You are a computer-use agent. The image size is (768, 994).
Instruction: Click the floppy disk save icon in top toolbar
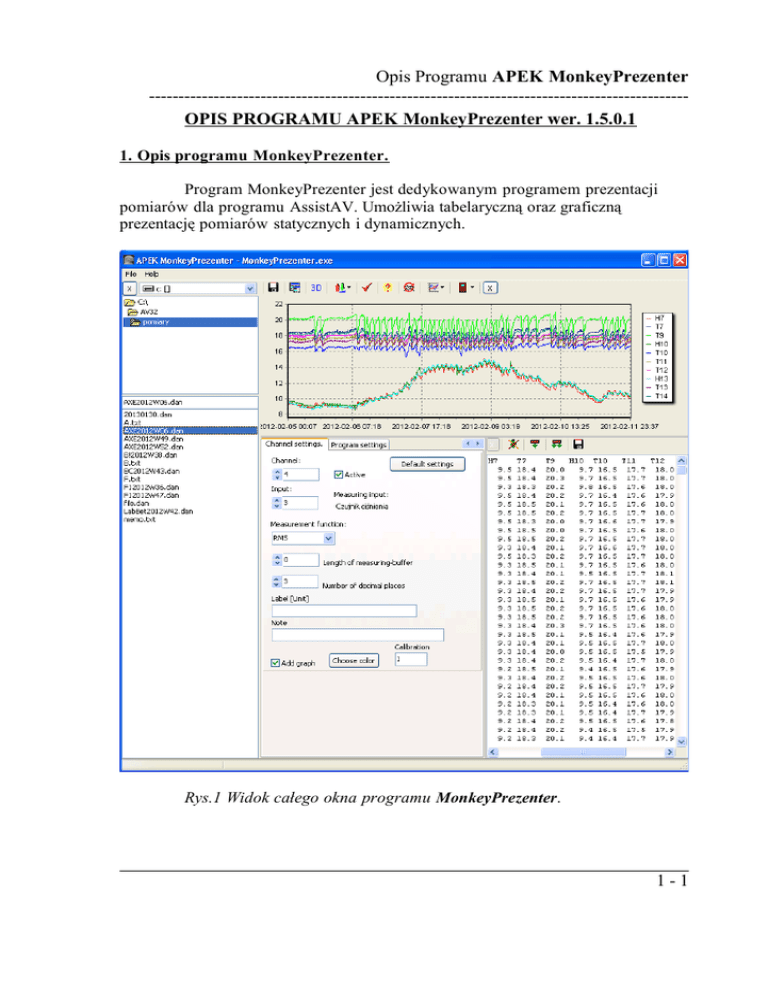(x=272, y=288)
